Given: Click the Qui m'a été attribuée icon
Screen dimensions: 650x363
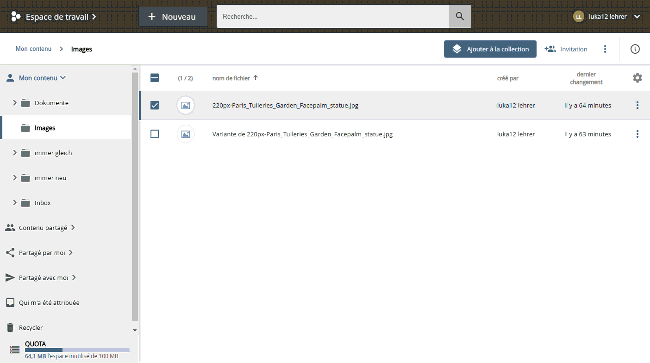Looking at the screenshot, I should [x=10, y=302].
